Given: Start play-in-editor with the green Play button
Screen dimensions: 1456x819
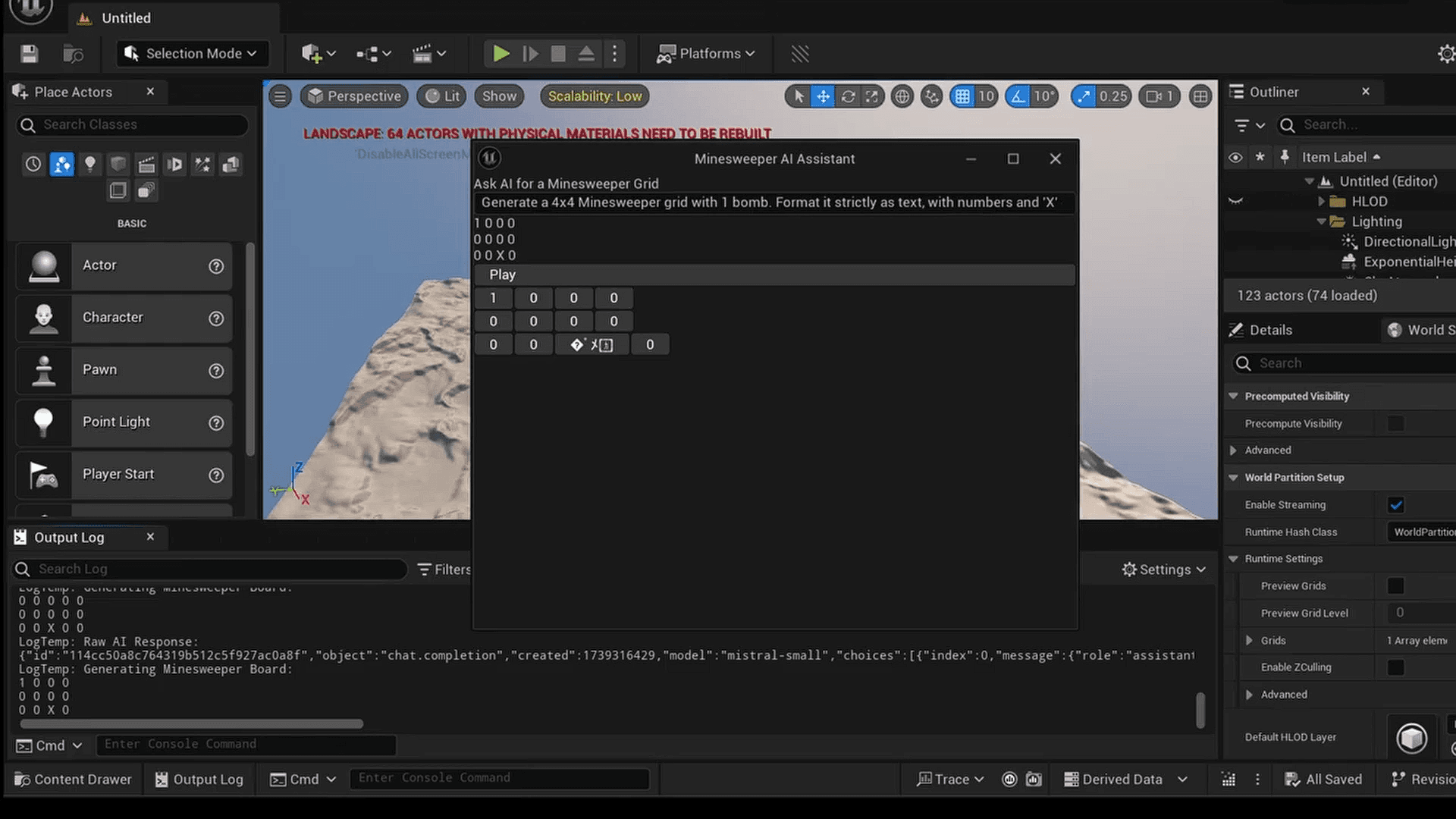Looking at the screenshot, I should [500, 54].
